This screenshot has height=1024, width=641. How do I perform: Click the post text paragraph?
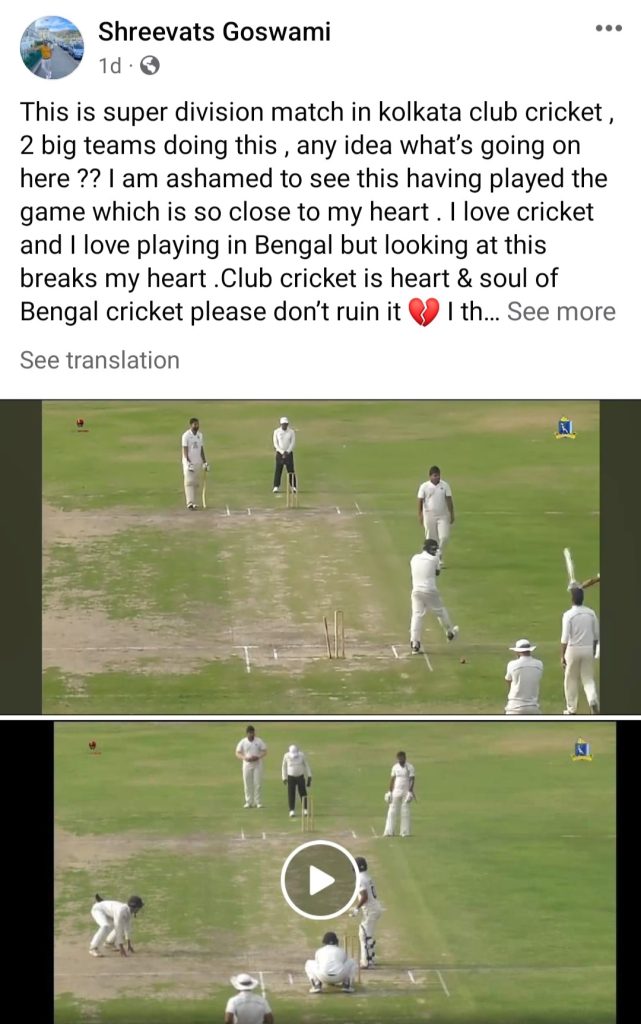click(318, 212)
